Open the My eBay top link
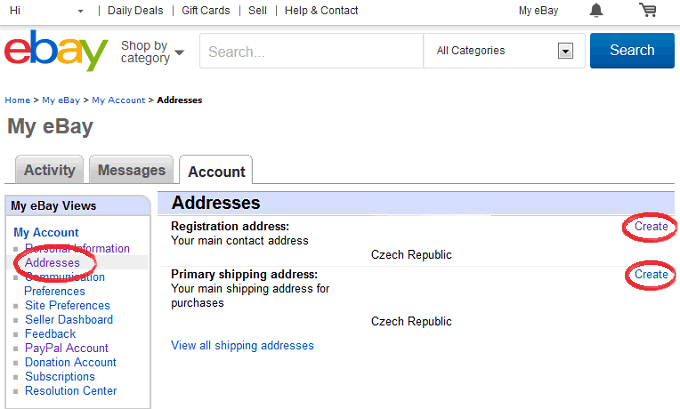The image size is (680, 409). 538,10
